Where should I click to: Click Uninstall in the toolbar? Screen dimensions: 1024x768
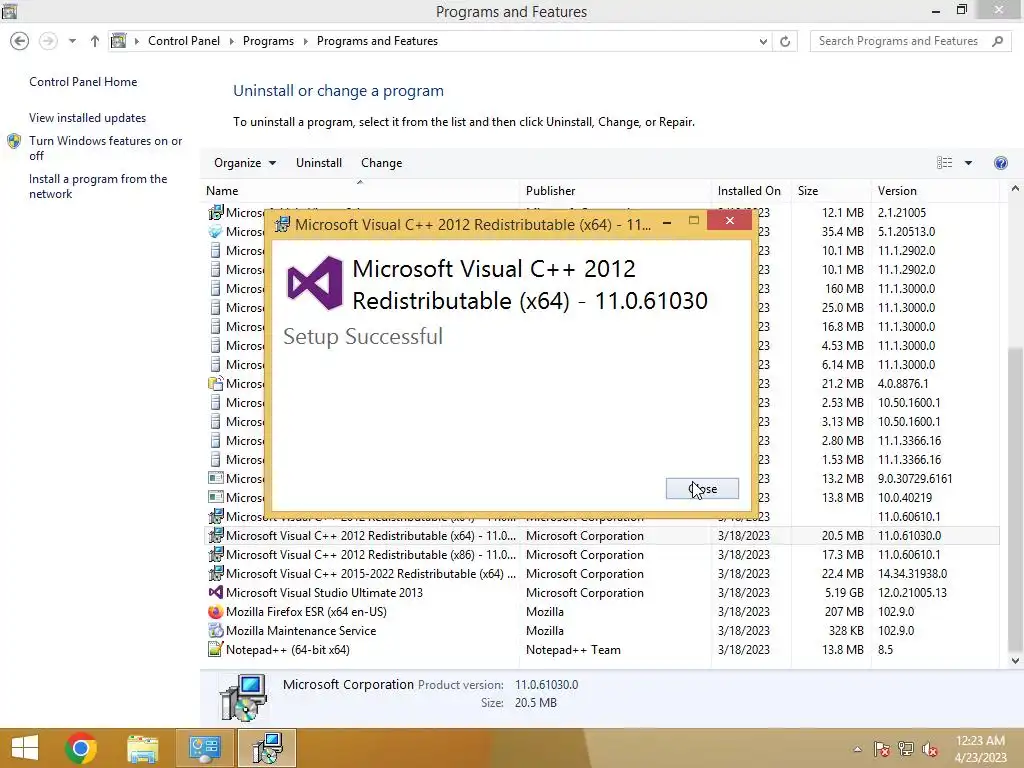point(319,163)
